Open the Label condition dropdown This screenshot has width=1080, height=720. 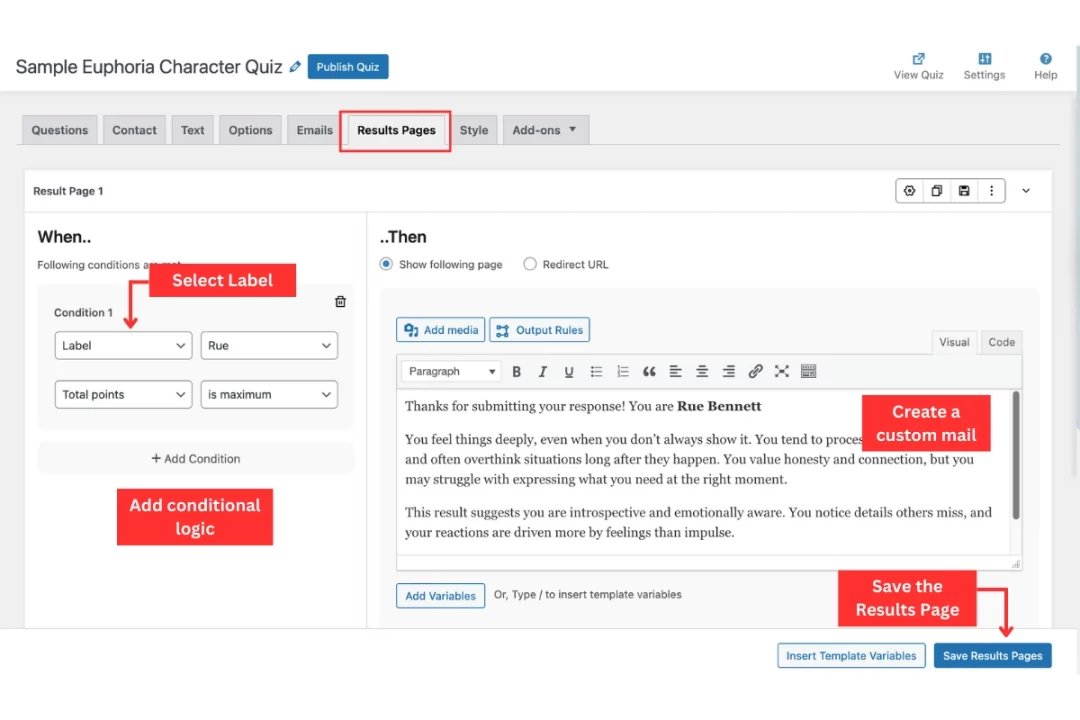[123, 346]
